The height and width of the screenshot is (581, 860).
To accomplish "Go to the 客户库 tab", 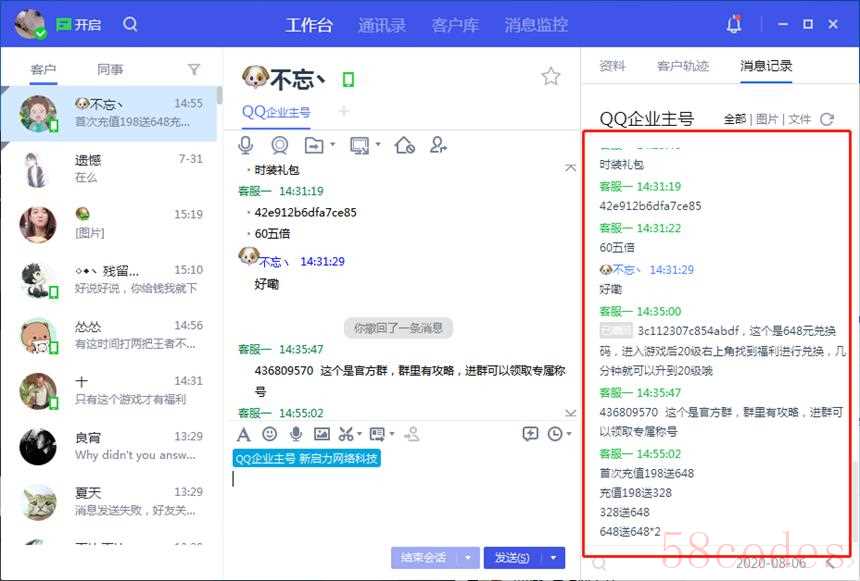I will point(455,25).
